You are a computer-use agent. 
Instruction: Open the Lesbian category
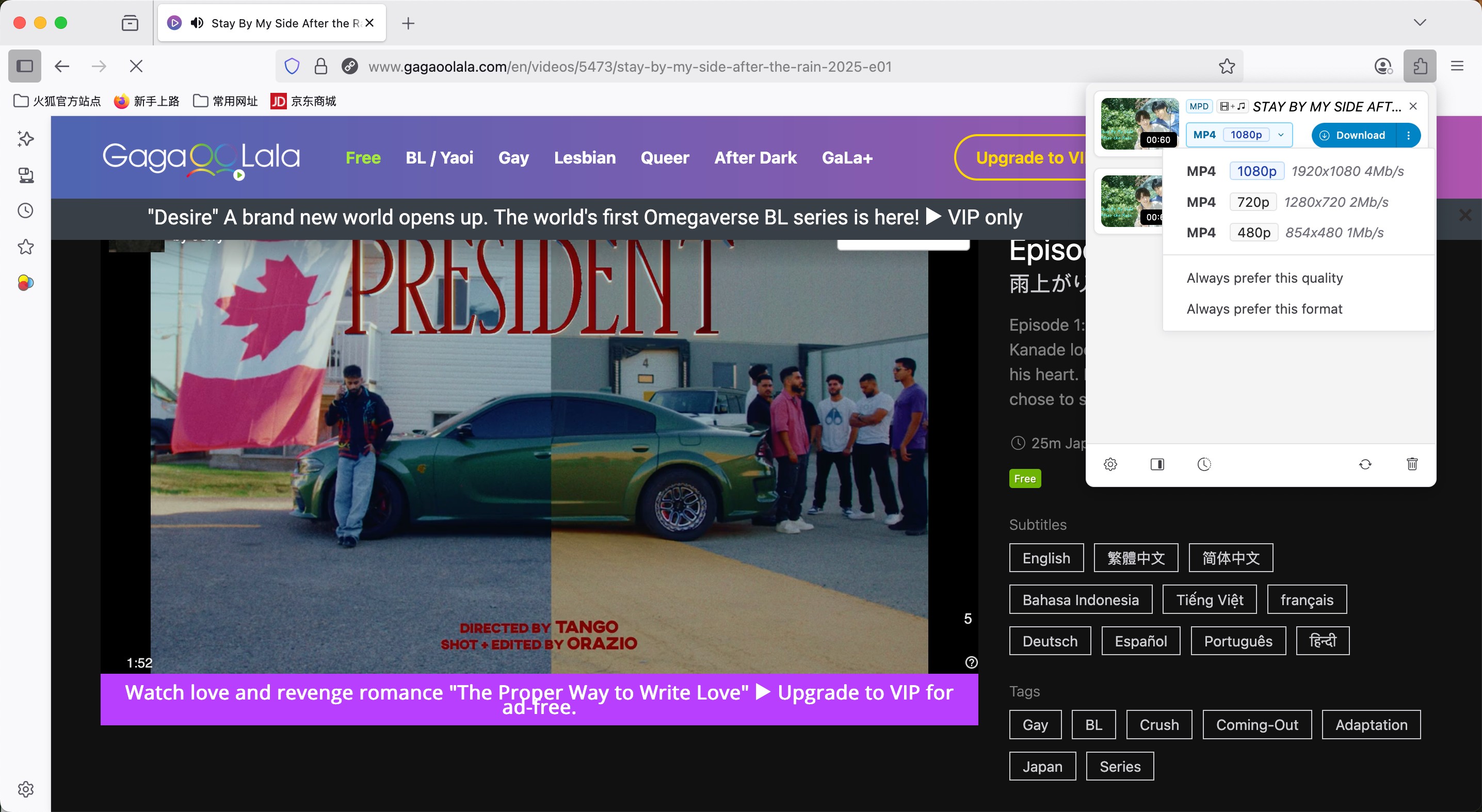pyautogui.click(x=585, y=157)
